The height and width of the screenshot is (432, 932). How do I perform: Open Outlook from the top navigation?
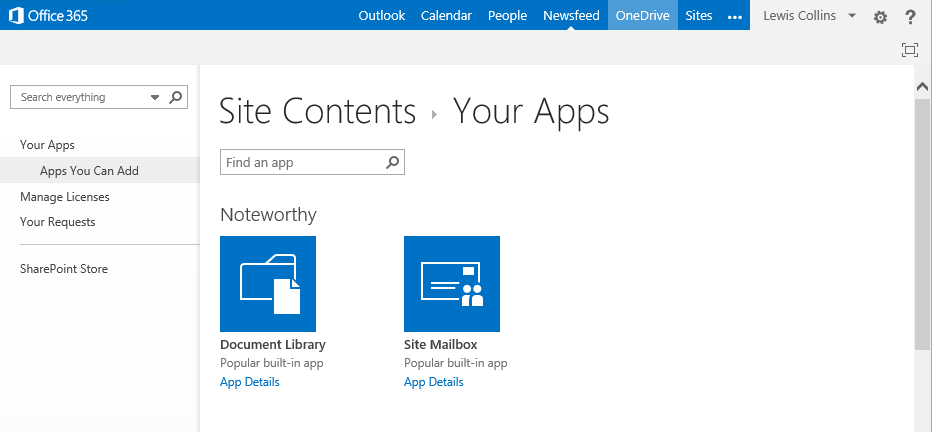382,15
